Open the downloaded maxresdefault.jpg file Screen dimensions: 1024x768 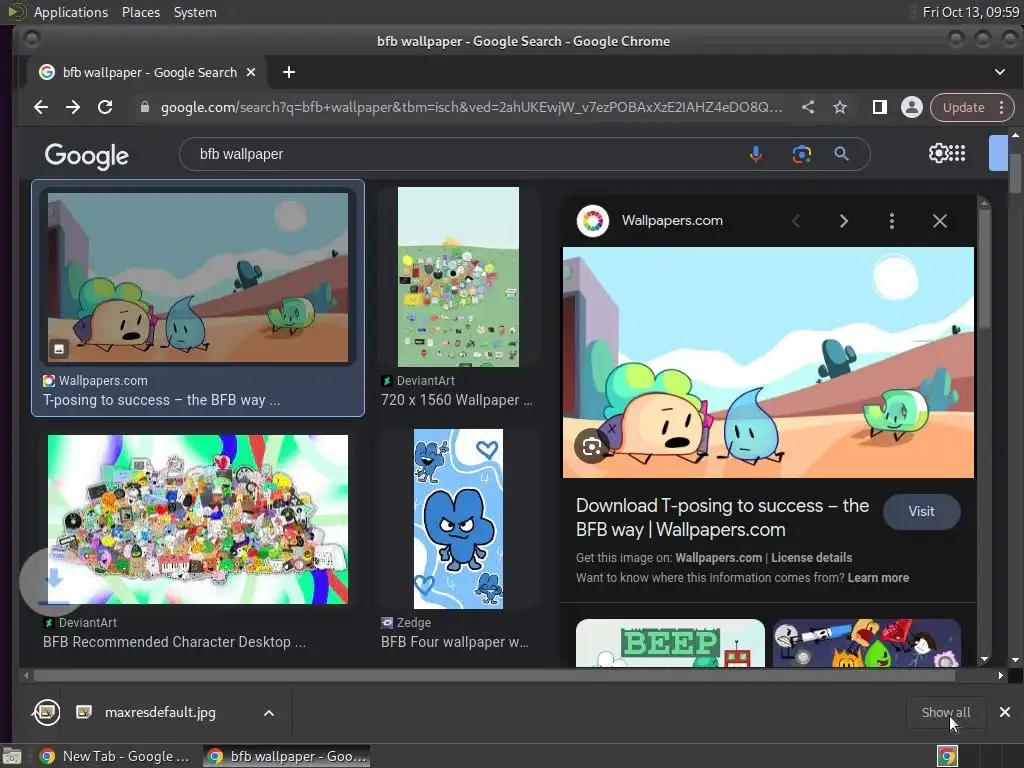tap(160, 712)
